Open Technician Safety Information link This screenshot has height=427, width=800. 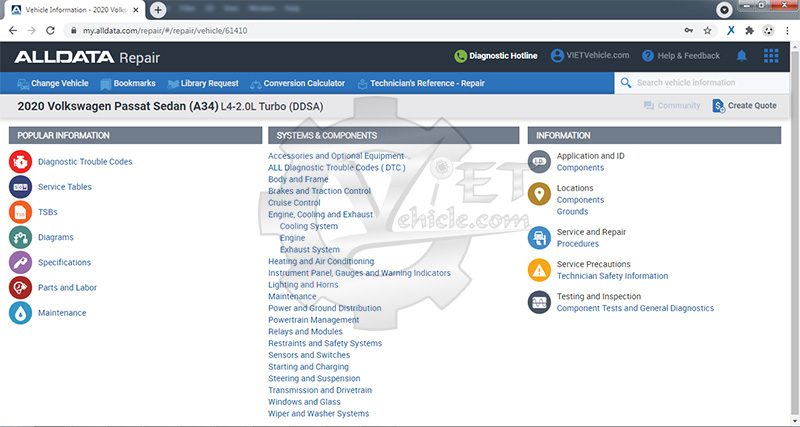[x=612, y=276]
